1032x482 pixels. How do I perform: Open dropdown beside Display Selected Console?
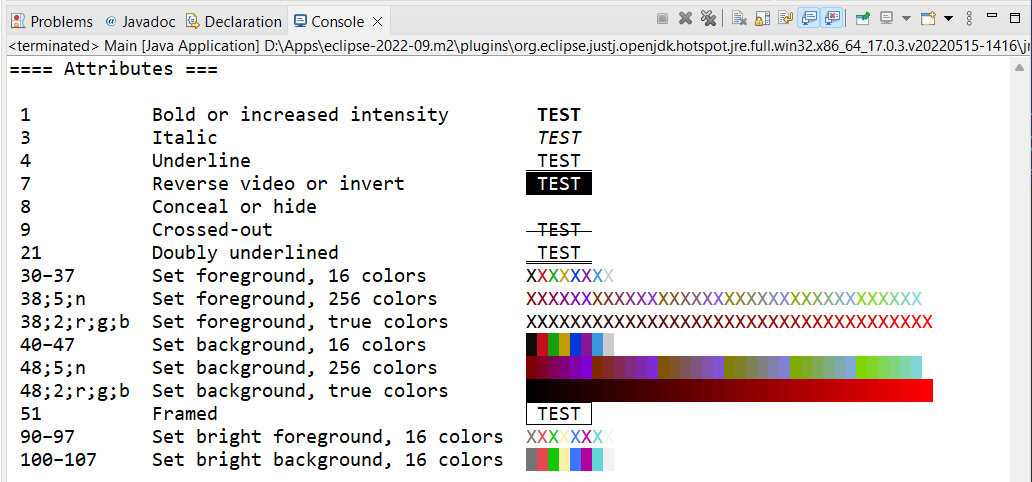(x=905, y=19)
